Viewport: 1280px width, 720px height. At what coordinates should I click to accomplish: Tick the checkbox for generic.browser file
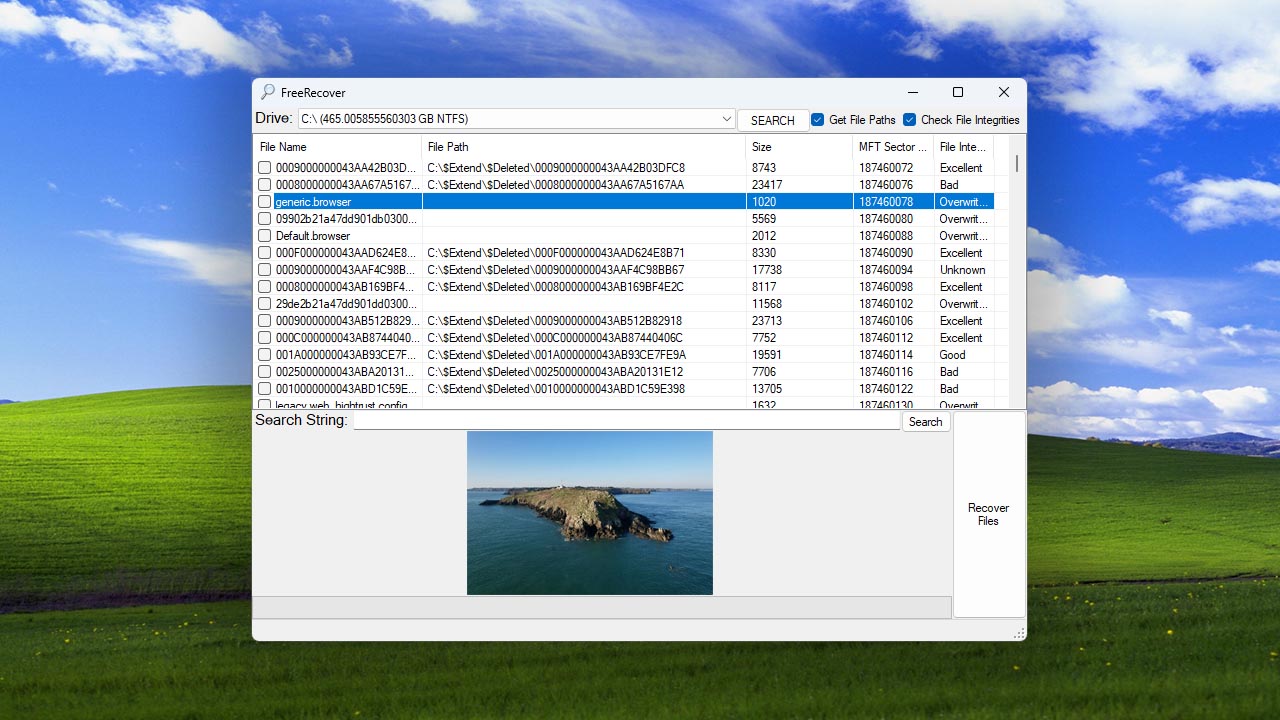coord(265,202)
